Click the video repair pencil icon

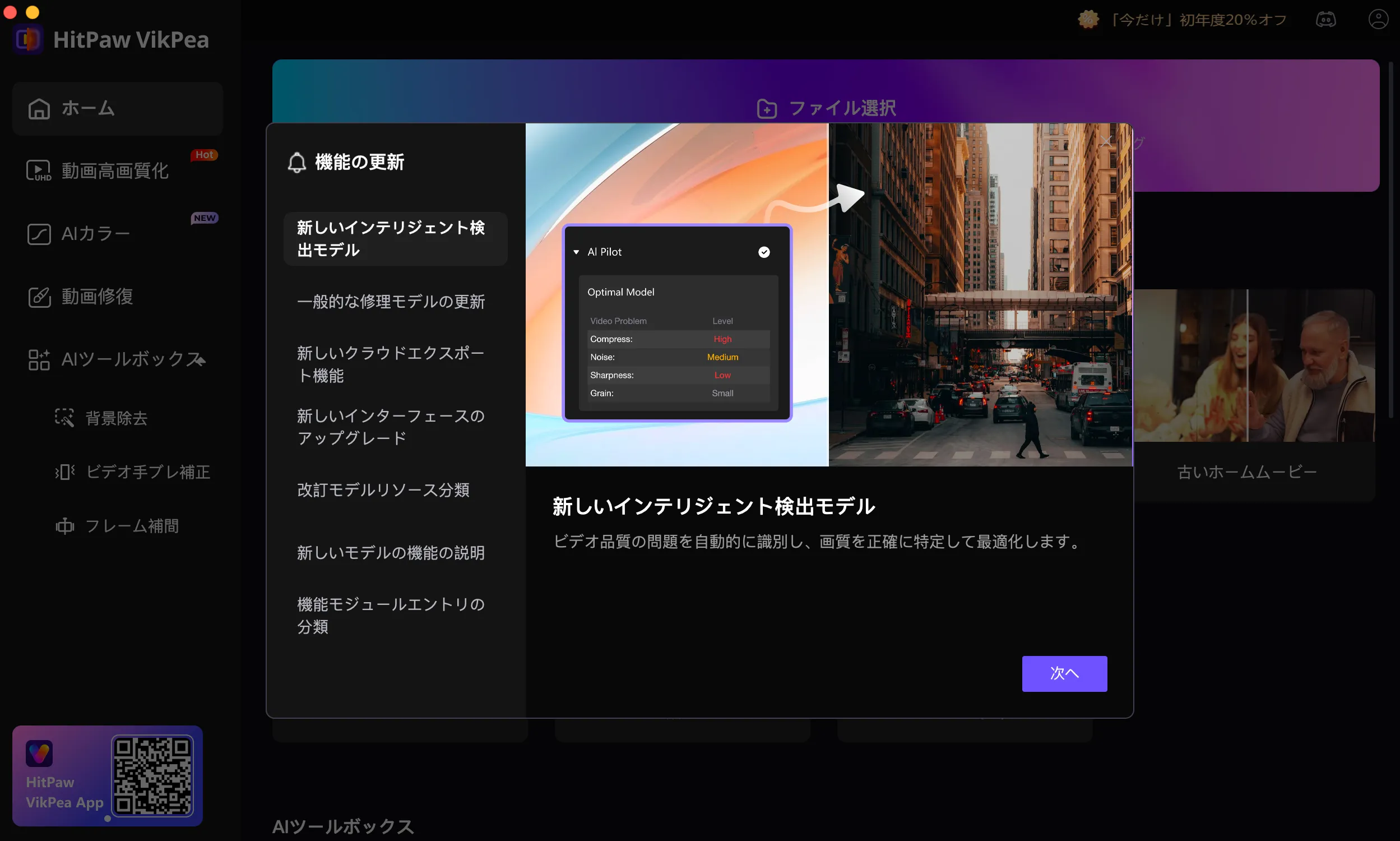click(x=39, y=297)
